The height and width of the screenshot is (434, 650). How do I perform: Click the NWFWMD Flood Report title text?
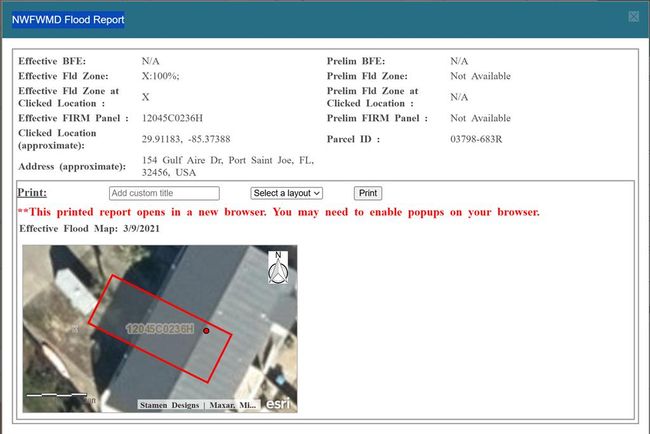pos(68,19)
